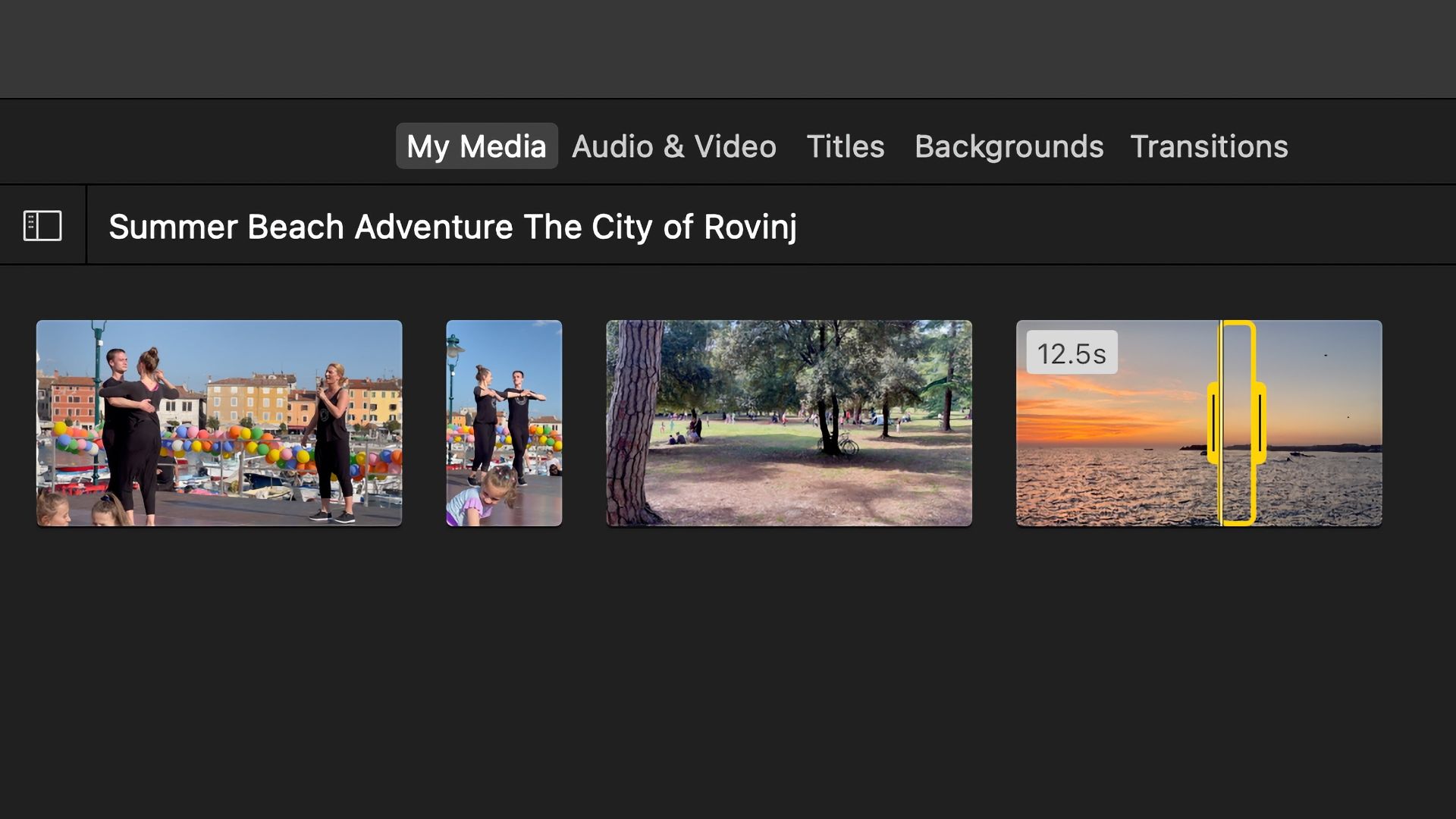Open the Transitions tab

pyautogui.click(x=1209, y=146)
